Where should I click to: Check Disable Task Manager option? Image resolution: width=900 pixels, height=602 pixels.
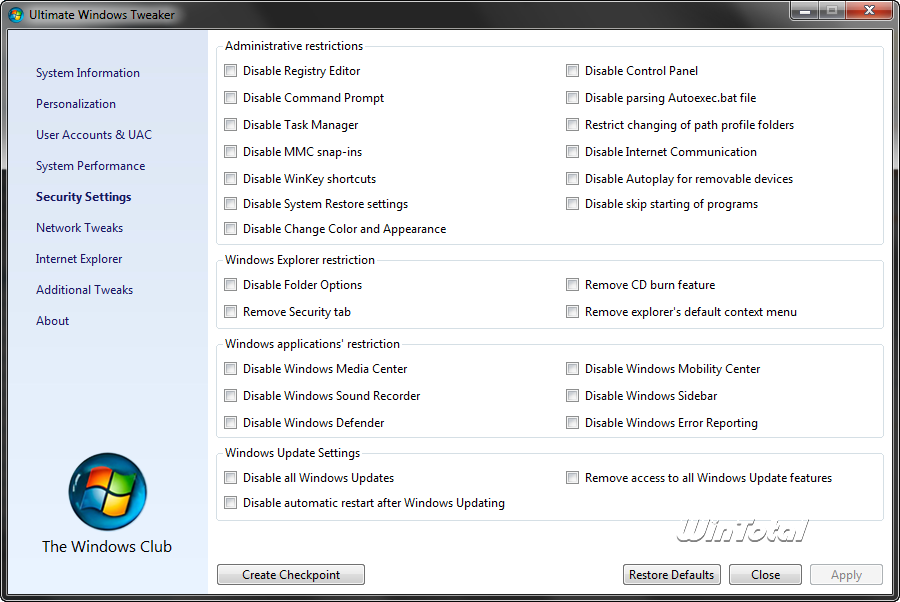231,125
